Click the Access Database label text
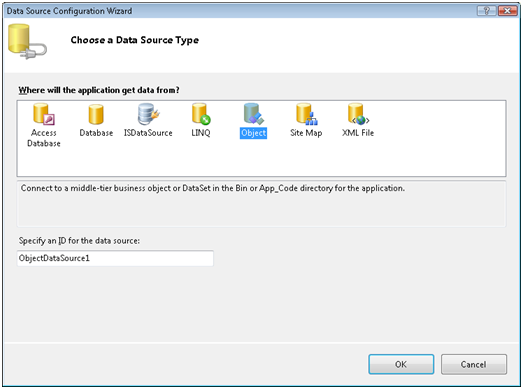 [44, 138]
